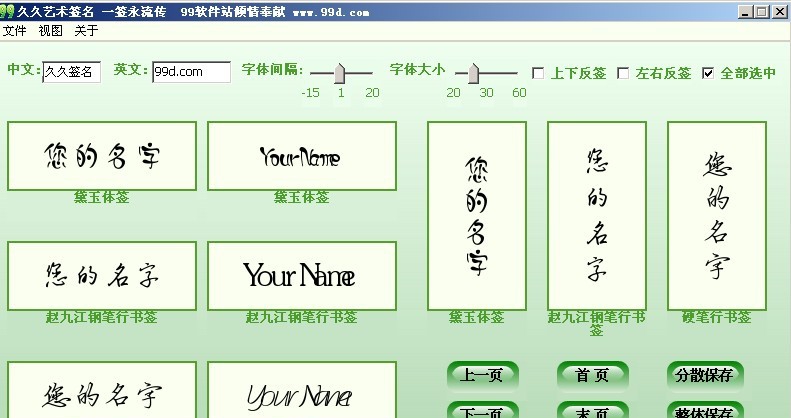This screenshot has height=418, width=791.
Task: Close the 久久艺术签名 window
Action: click(x=779, y=12)
